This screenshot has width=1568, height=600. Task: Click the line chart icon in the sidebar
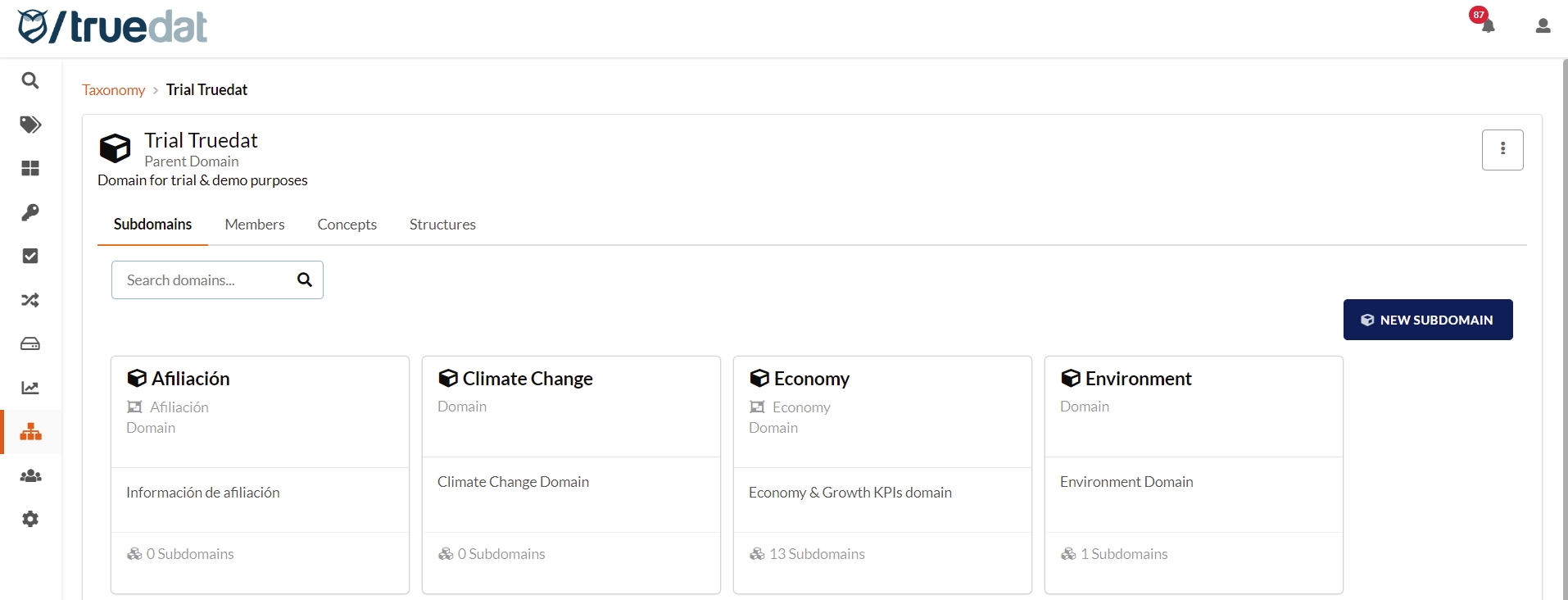pos(30,388)
